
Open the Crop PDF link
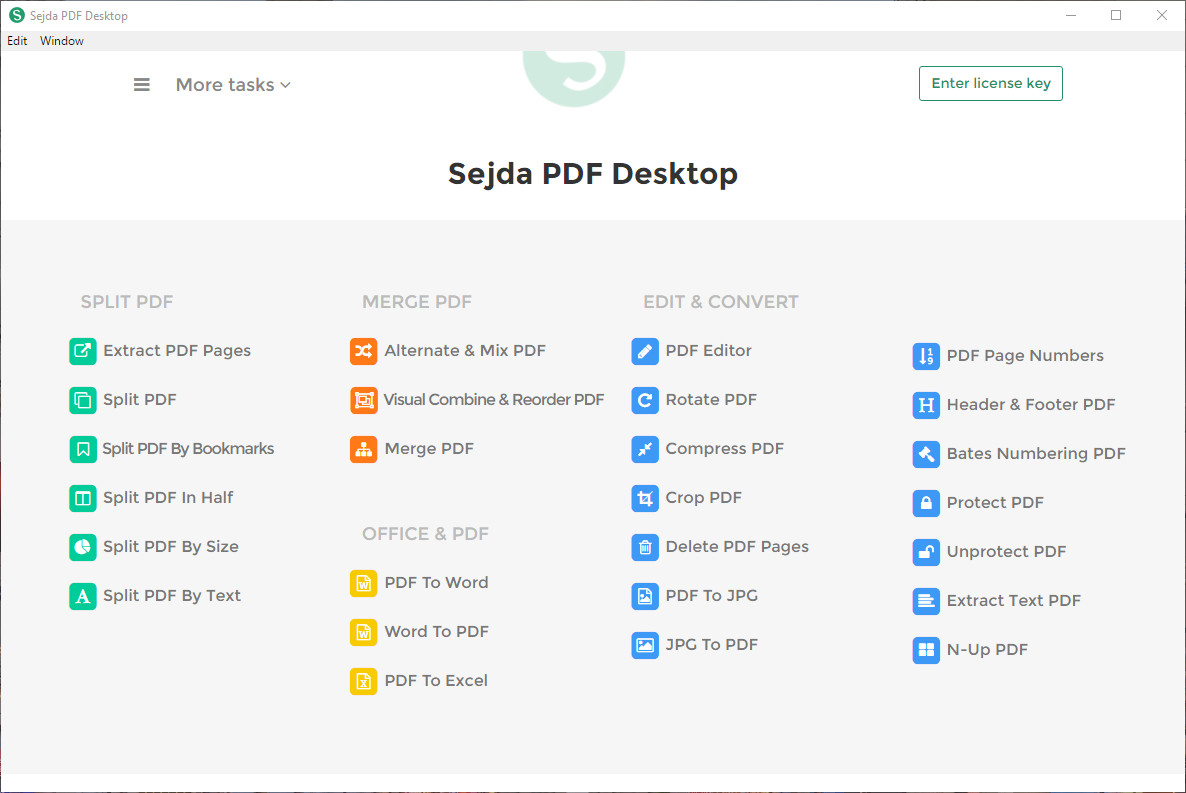click(x=703, y=498)
